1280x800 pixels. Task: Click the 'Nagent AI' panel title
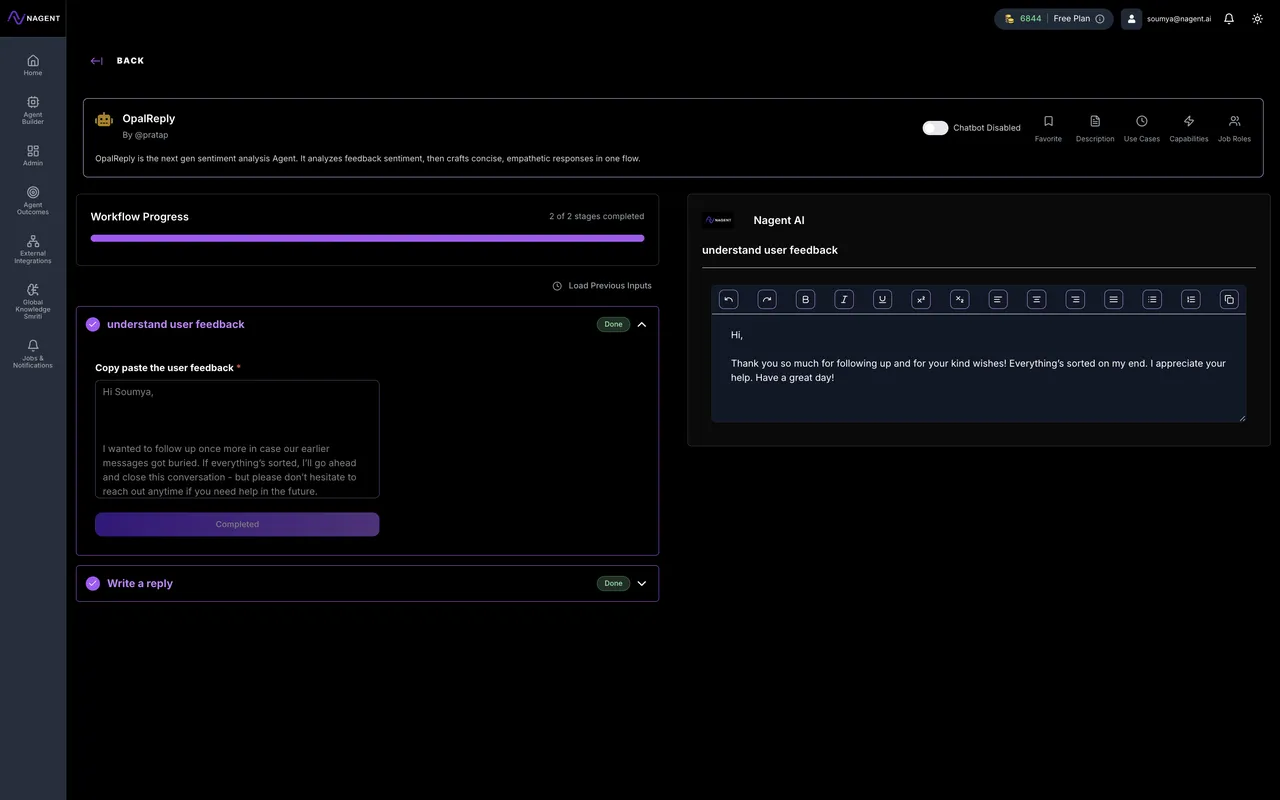779,220
